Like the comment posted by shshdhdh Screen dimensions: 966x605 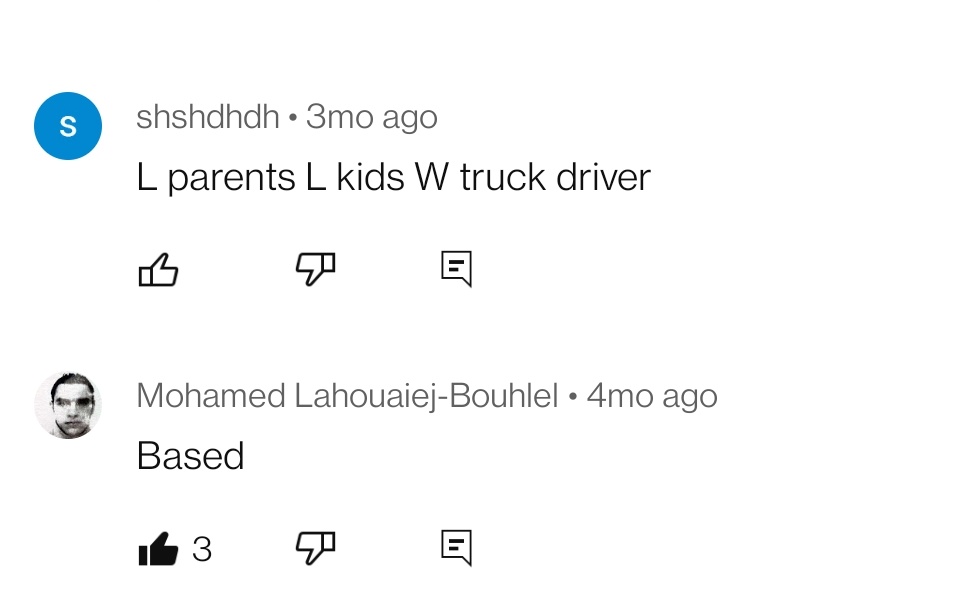click(158, 269)
